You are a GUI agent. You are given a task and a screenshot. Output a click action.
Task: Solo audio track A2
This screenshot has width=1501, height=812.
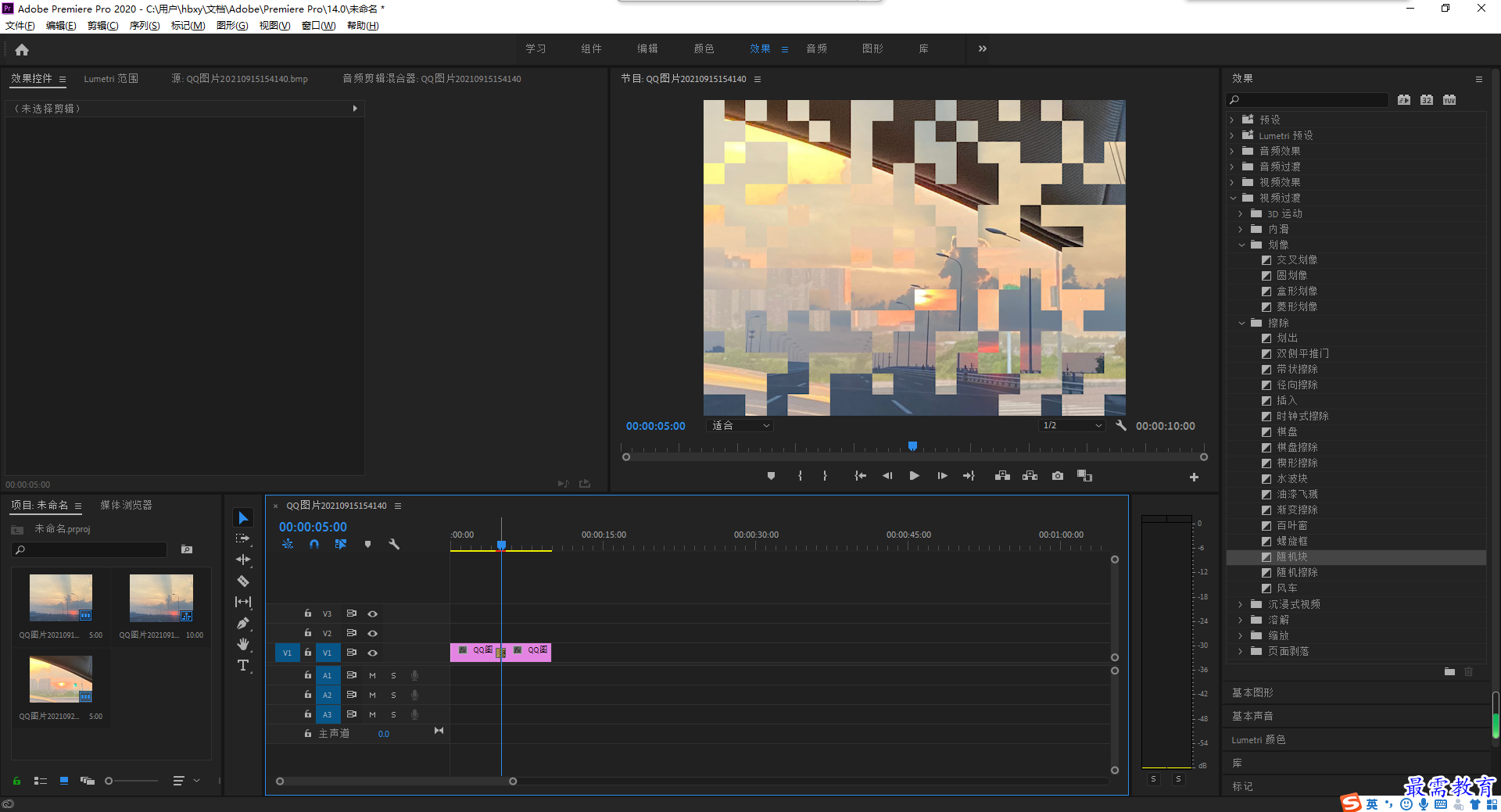point(393,695)
